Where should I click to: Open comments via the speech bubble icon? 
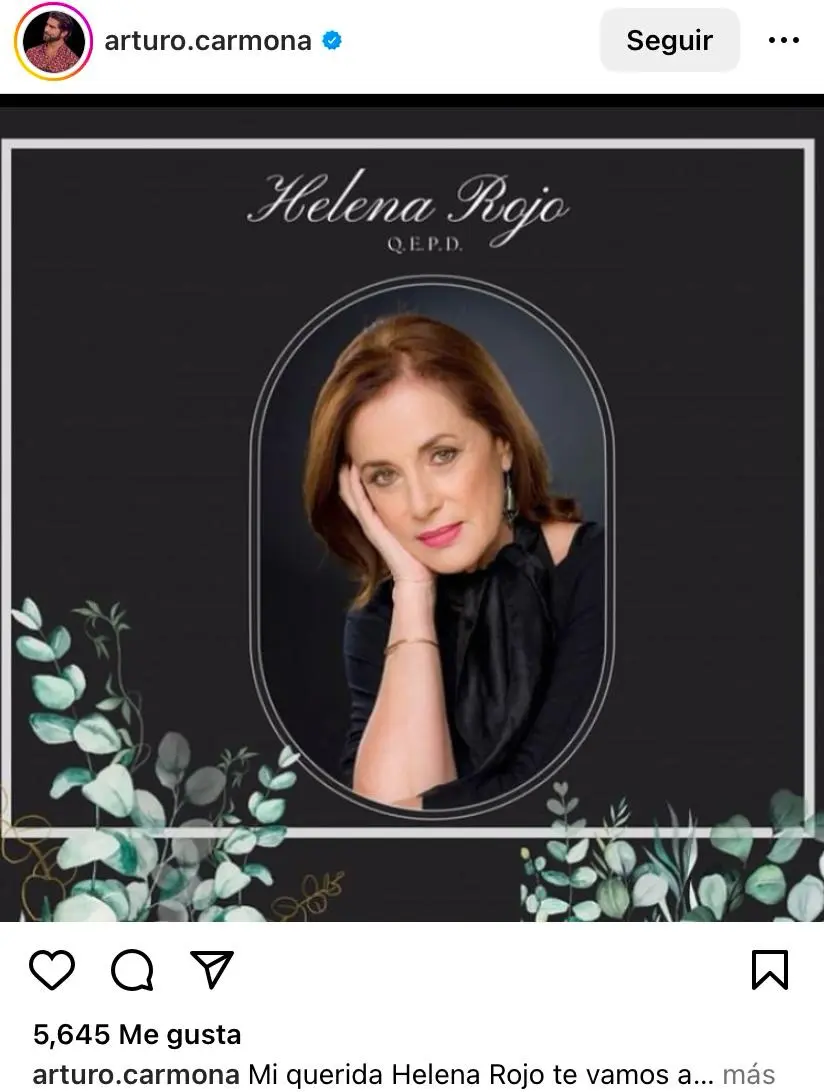pyautogui.click(x=132, y=969)
